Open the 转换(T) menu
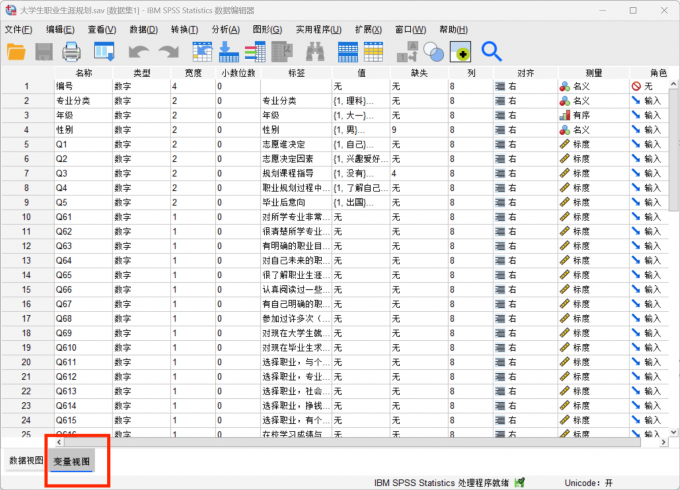The height and width of the screenshot is (490, 680). tap(184, 29)
